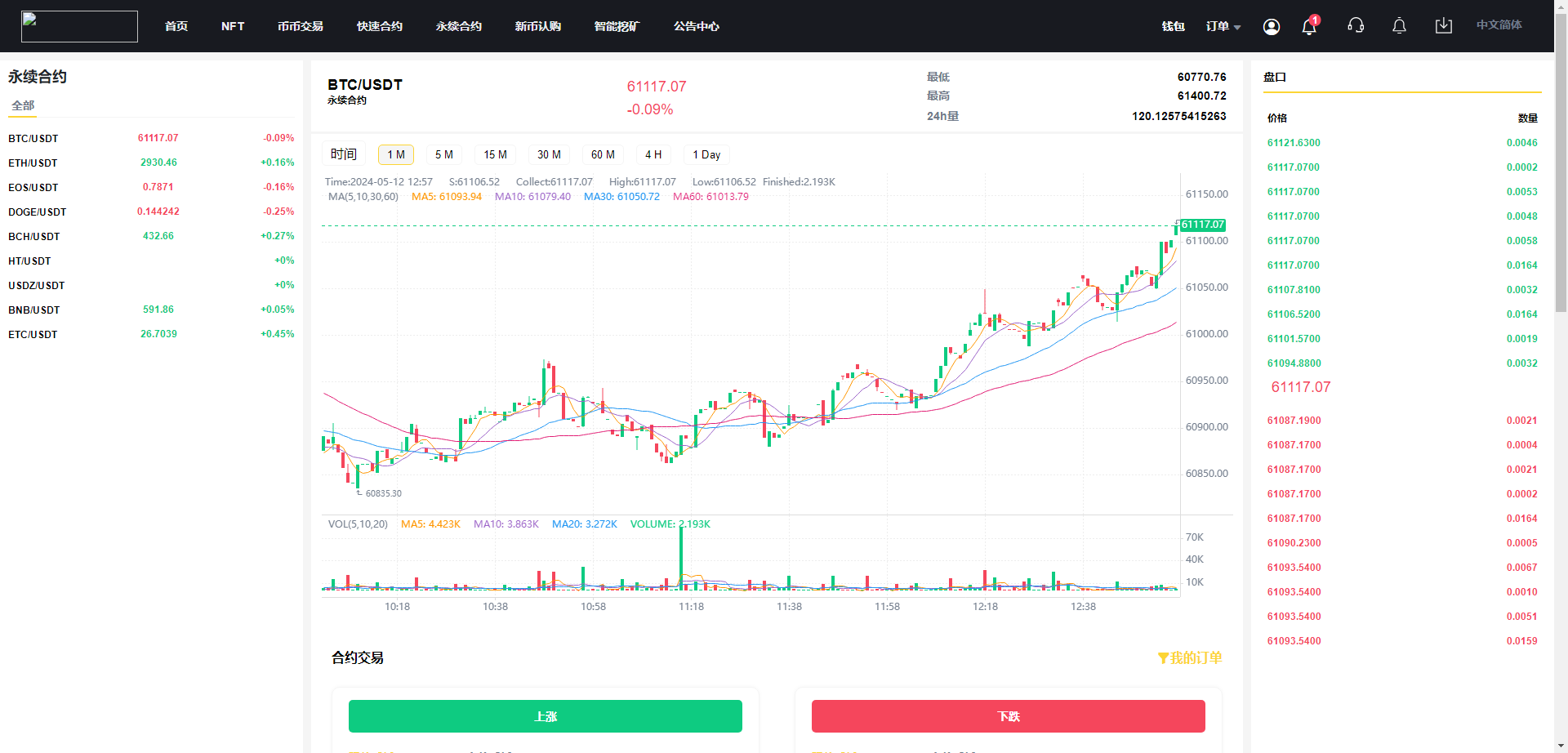This screenshot has height=753, width=1568.
Task: Click the filter icon beside 我的订单
Action: (1163, 658)
